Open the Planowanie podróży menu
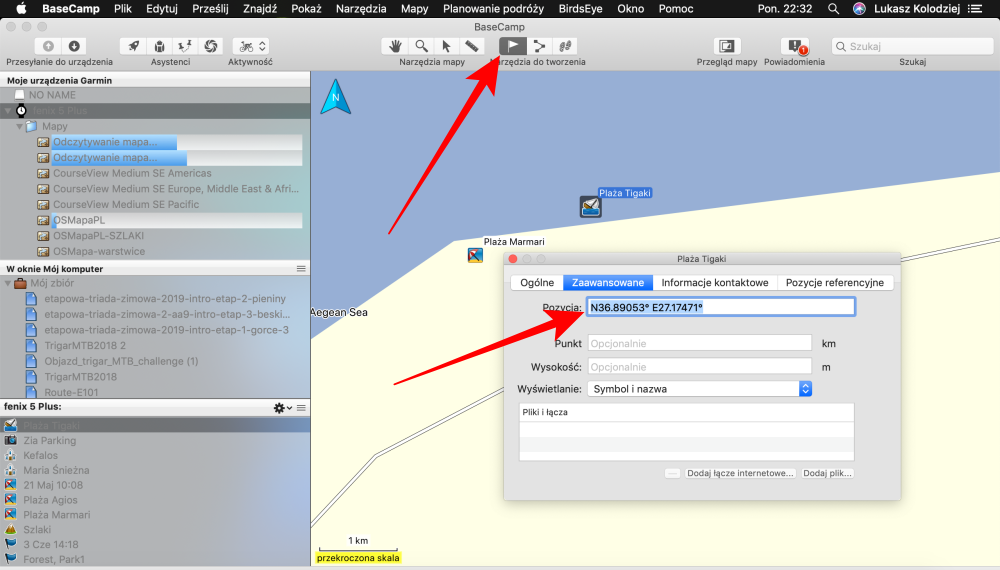 (494, 8)
